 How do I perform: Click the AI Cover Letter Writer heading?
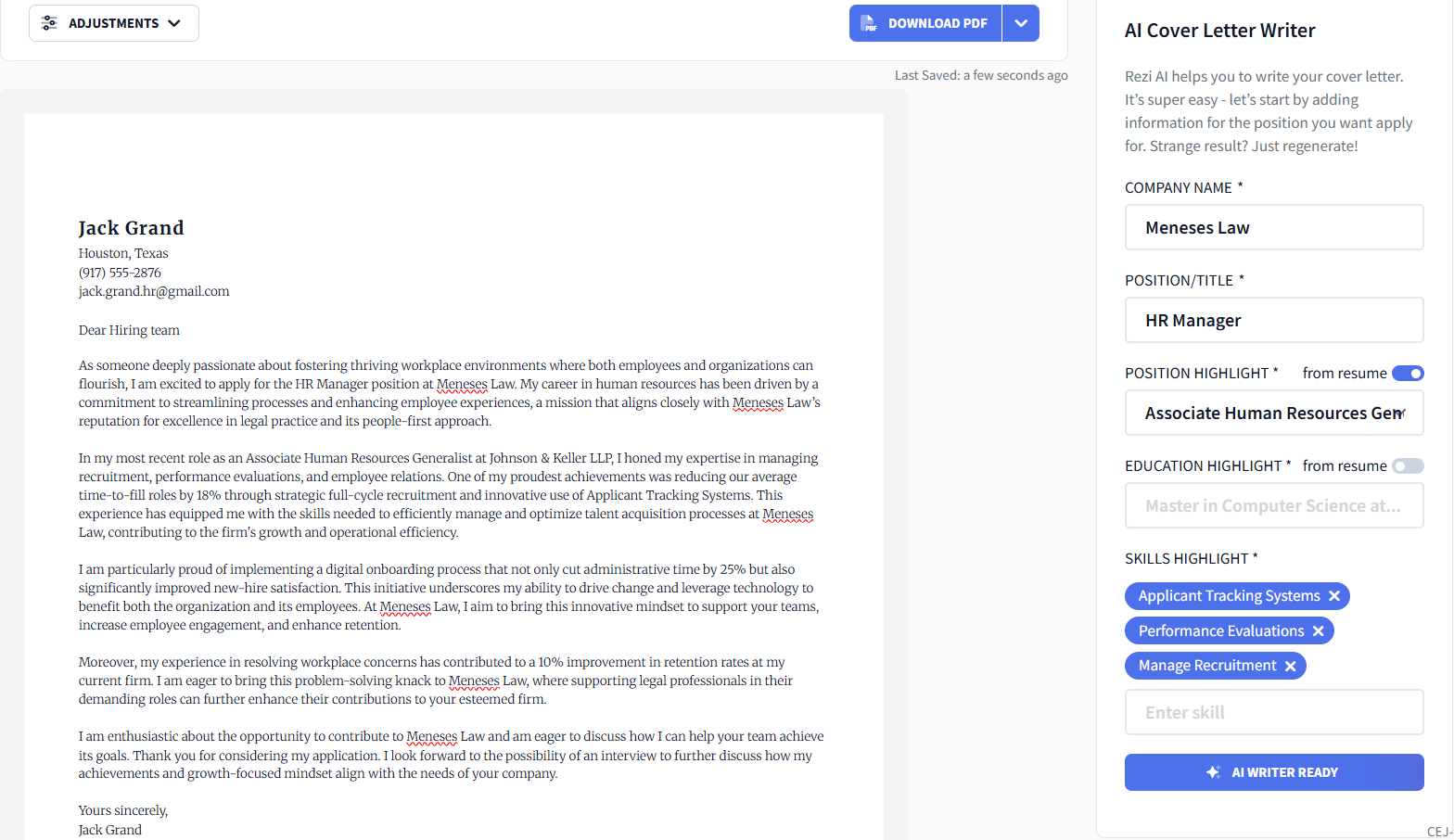(1219, 31)
